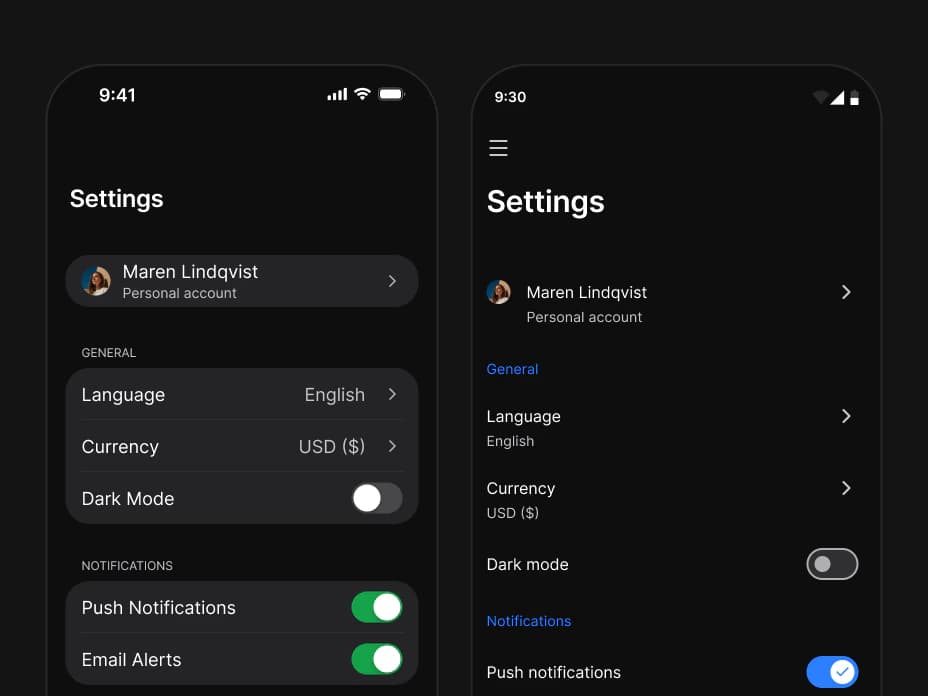Open Maren Lindqvist name in iOS card
928x696 pixels.
(x=190, y=272)
